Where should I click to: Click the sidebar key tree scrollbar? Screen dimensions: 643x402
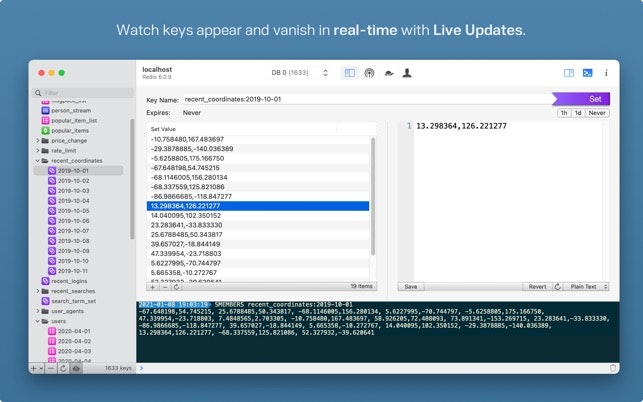pyautogui.click(x=132, y=179)
